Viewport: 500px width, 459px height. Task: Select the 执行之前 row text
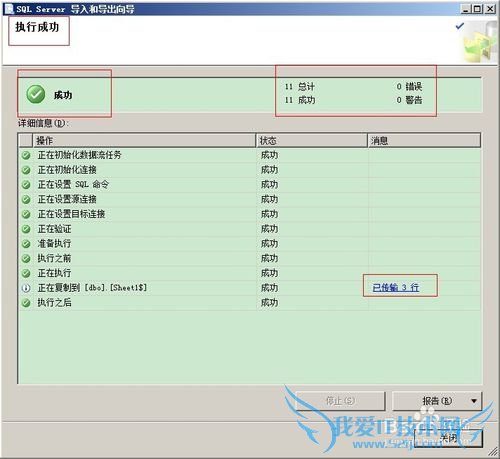tap(54, 258)
